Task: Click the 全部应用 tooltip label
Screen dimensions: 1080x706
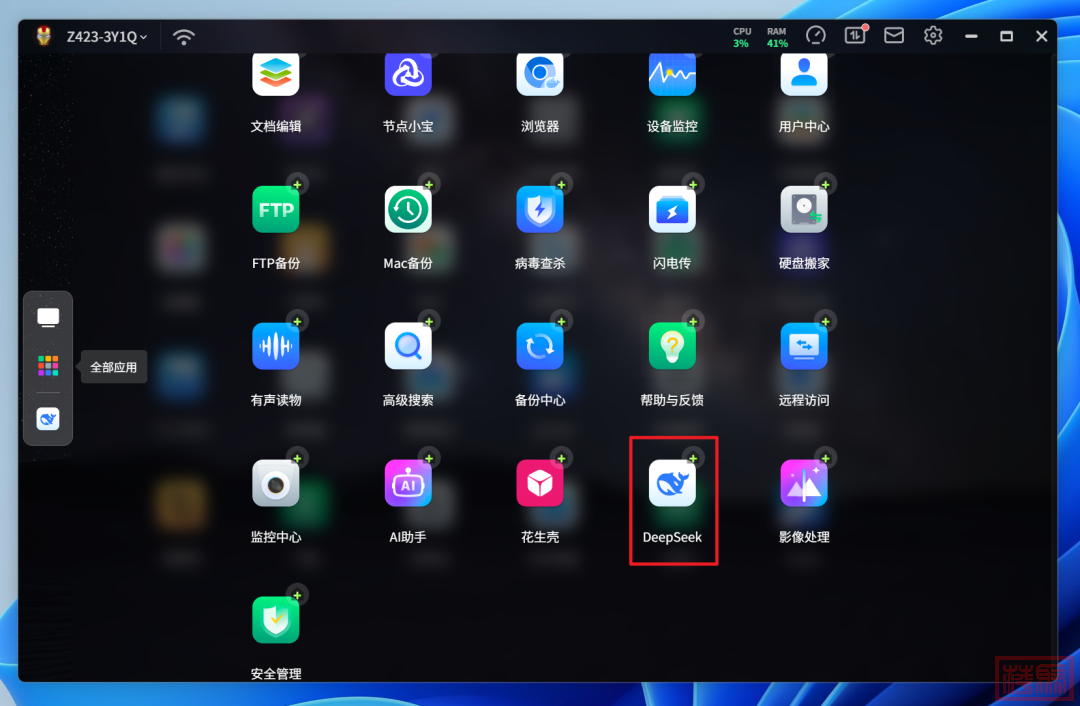Action: coord(114,367)
